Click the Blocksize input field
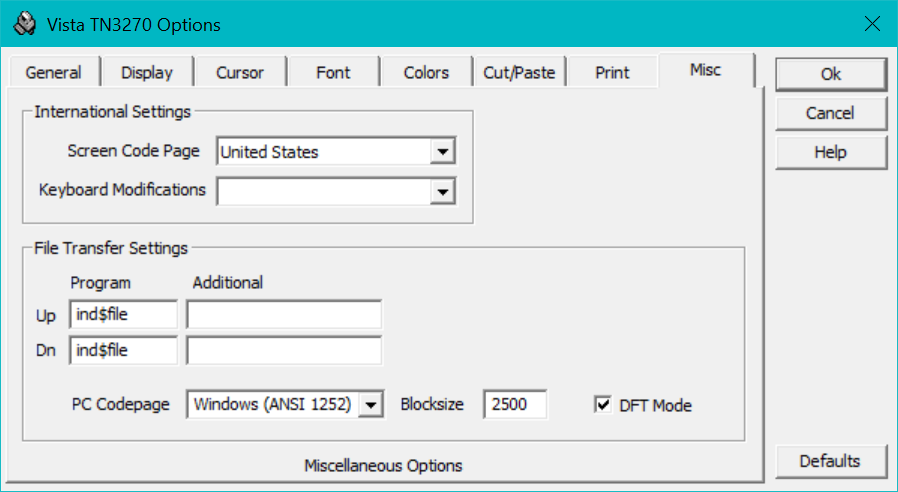This screenshot has height=492, width=898. click(x=515, y=405)
